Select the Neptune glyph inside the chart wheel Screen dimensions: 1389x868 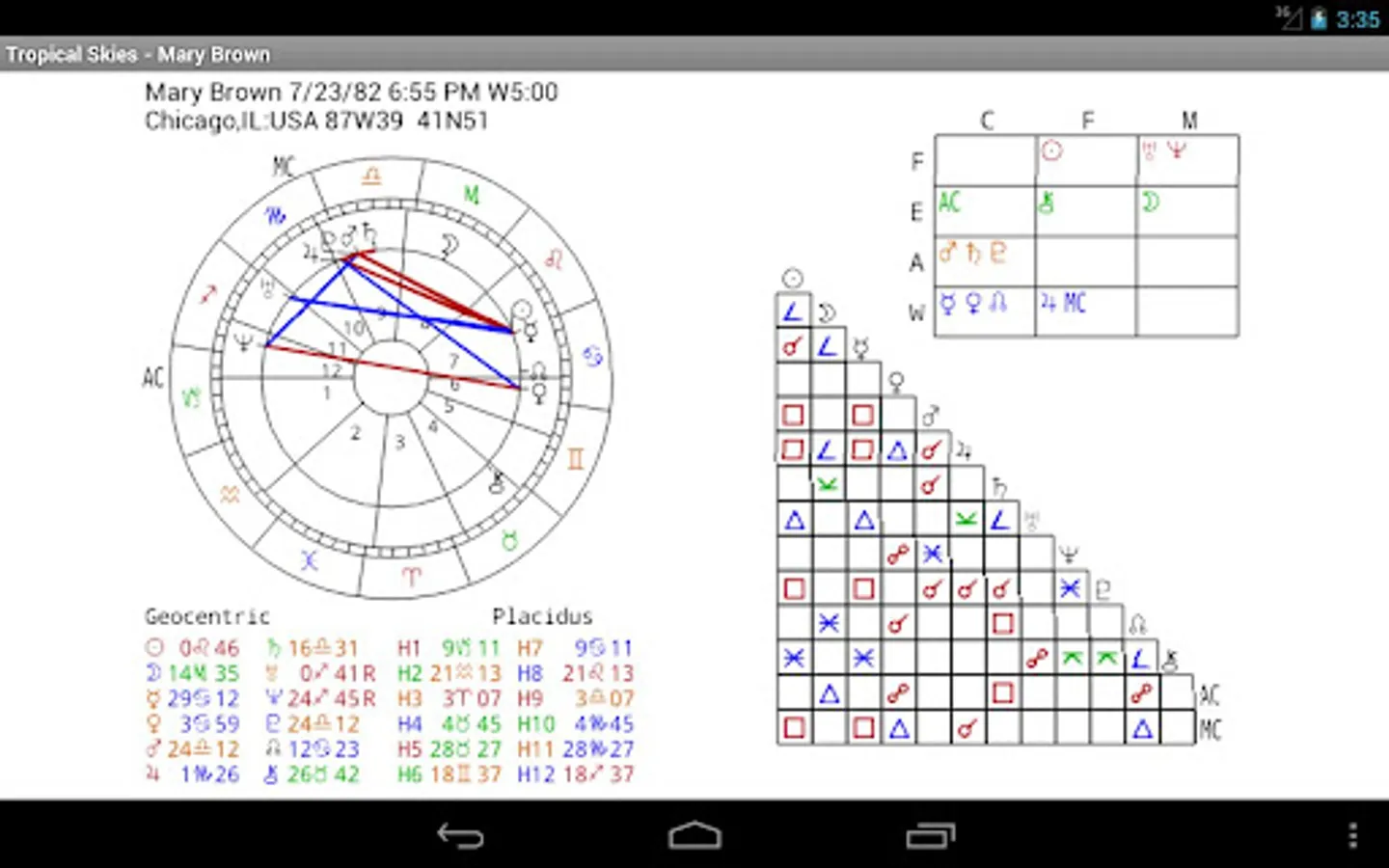243,342
